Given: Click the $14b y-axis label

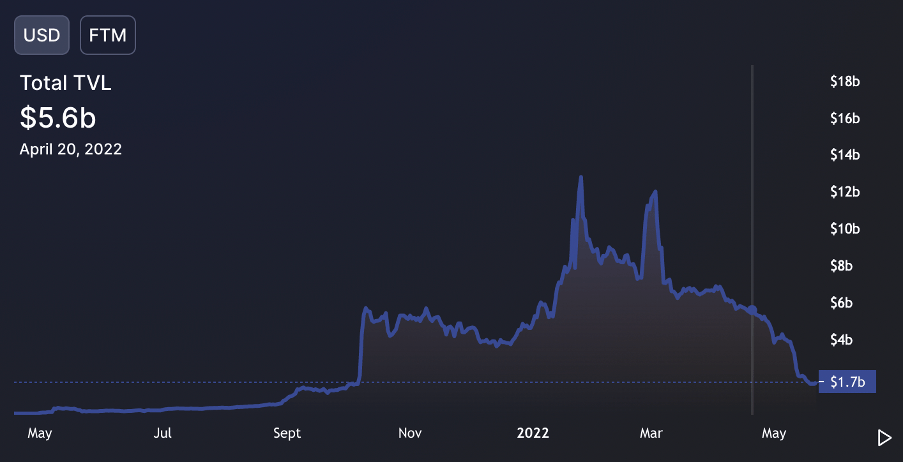Looking at the screenshot, I should pos(845,155).
